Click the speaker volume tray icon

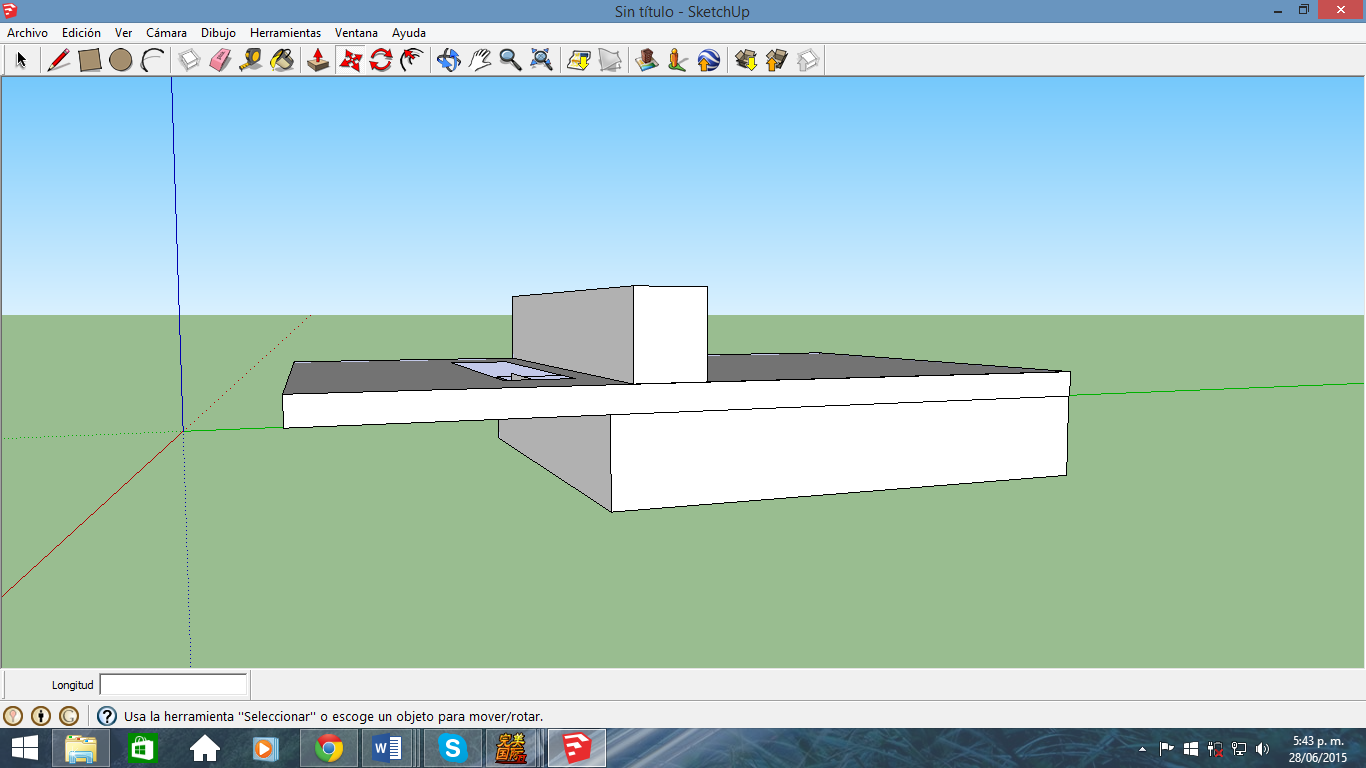click(1263, 748)
